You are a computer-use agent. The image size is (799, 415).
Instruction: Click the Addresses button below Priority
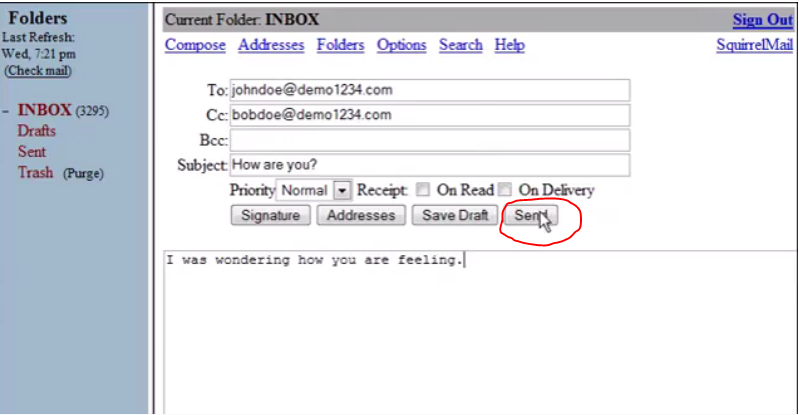pyautogui.click(x=361, y=215)
